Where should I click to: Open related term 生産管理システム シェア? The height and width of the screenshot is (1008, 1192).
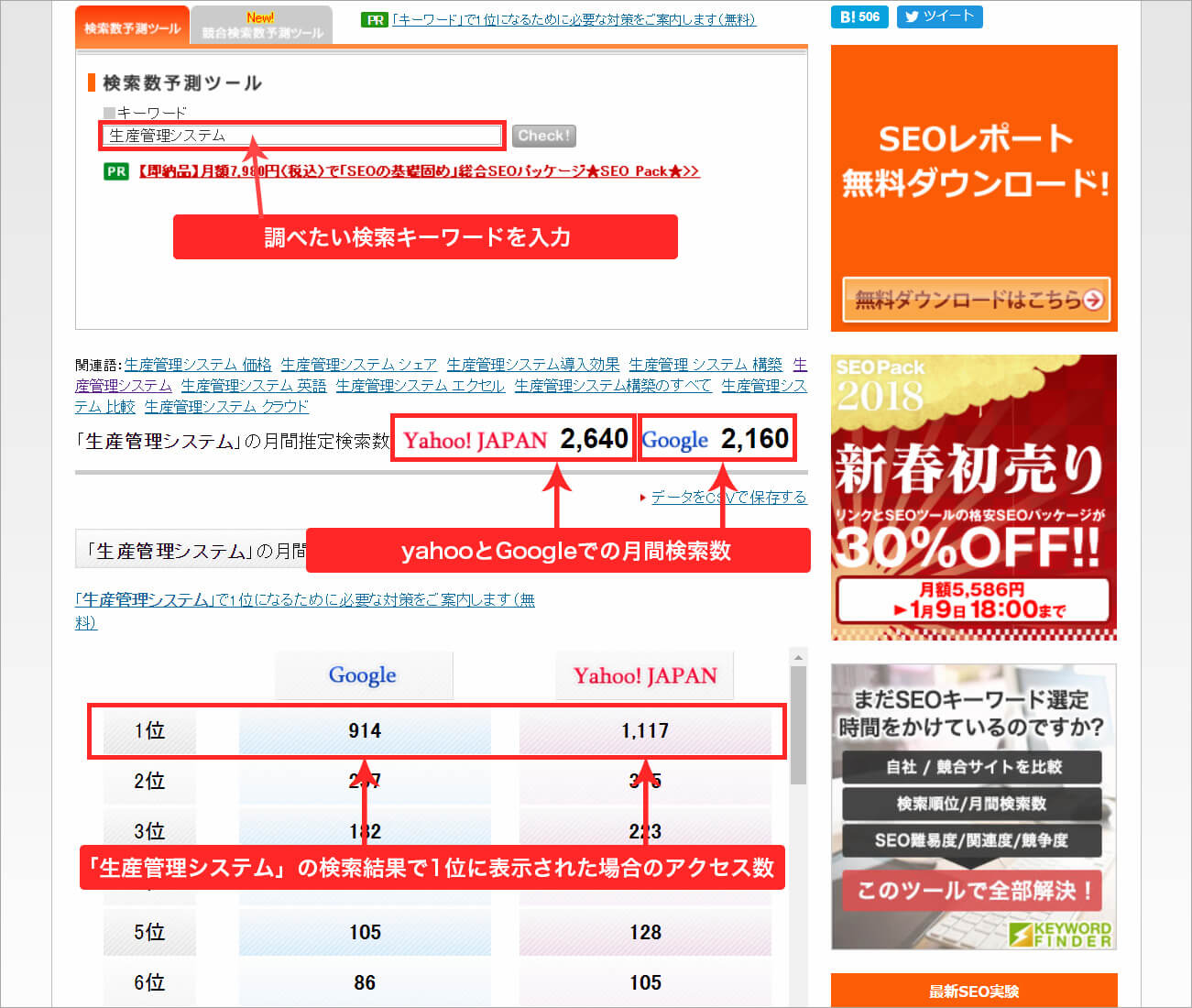point(359,365)
